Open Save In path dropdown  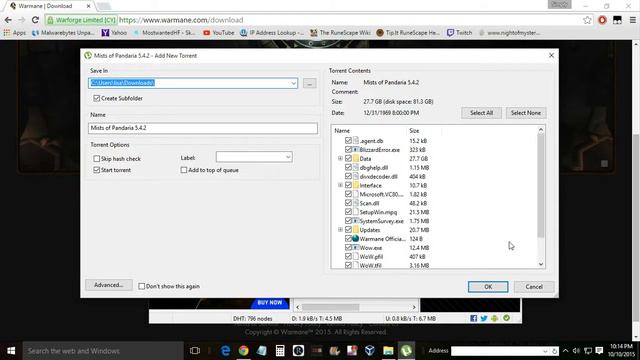tap(293, 83)
